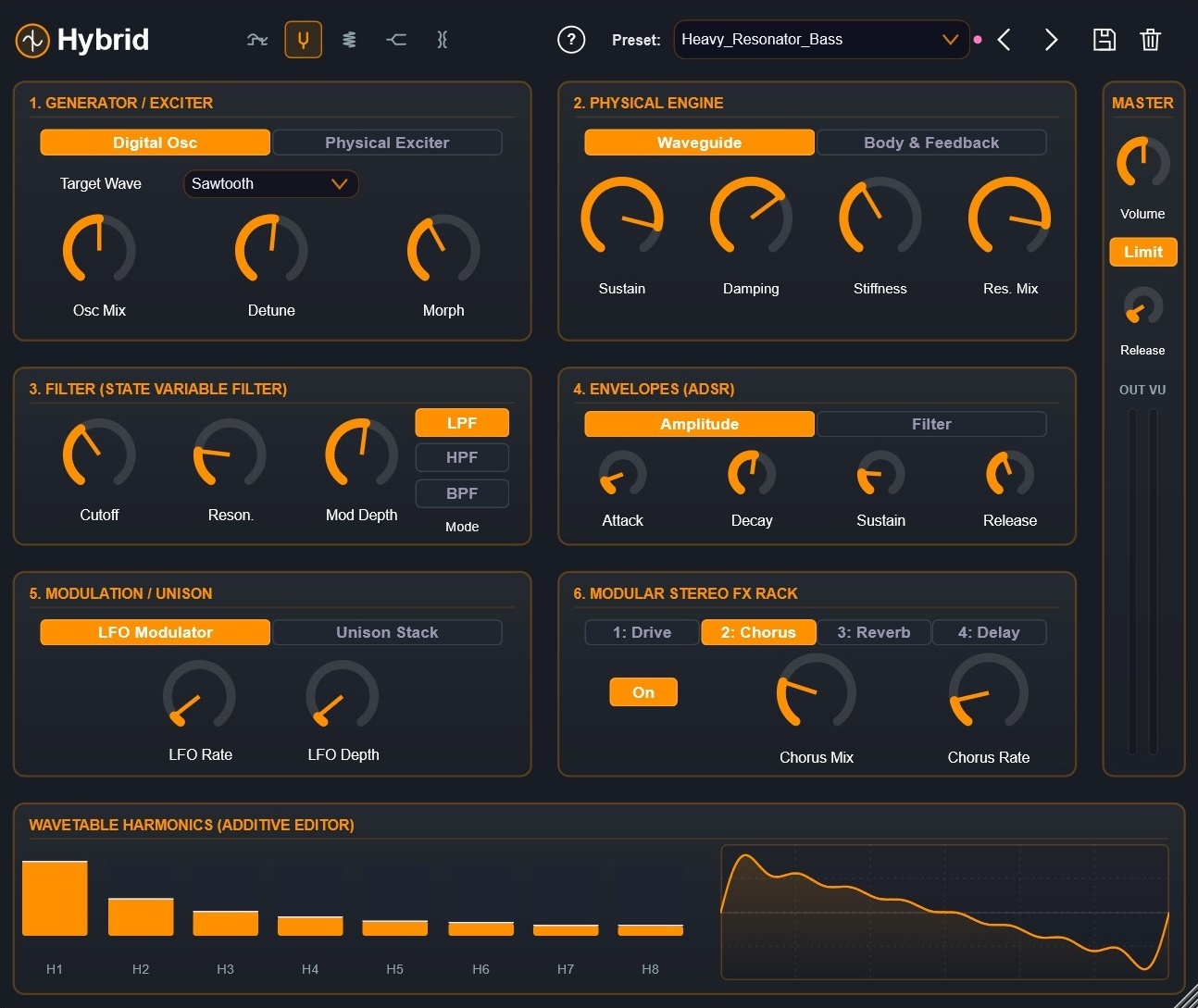
Task: Select the Unison Stack tab
Action: pyautogui.click(x=387, y=632)
